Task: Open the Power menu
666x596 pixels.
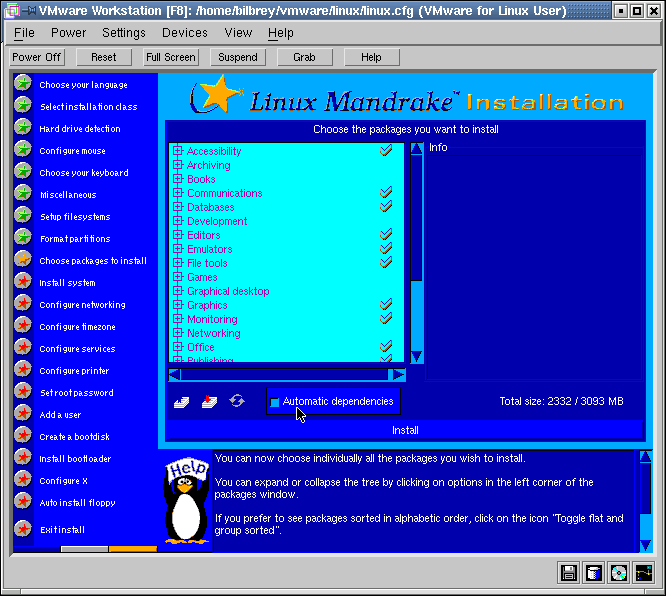Action: click(x=68, y=33)
